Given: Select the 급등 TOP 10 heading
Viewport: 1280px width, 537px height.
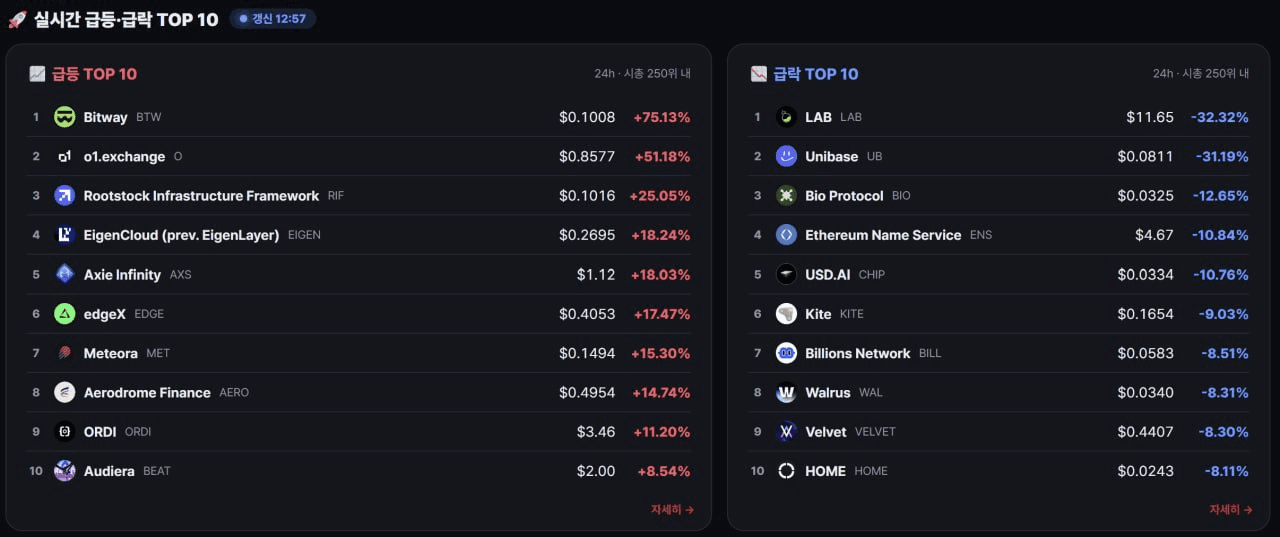Looking at the screenshot, I should [x=94, y=74].
